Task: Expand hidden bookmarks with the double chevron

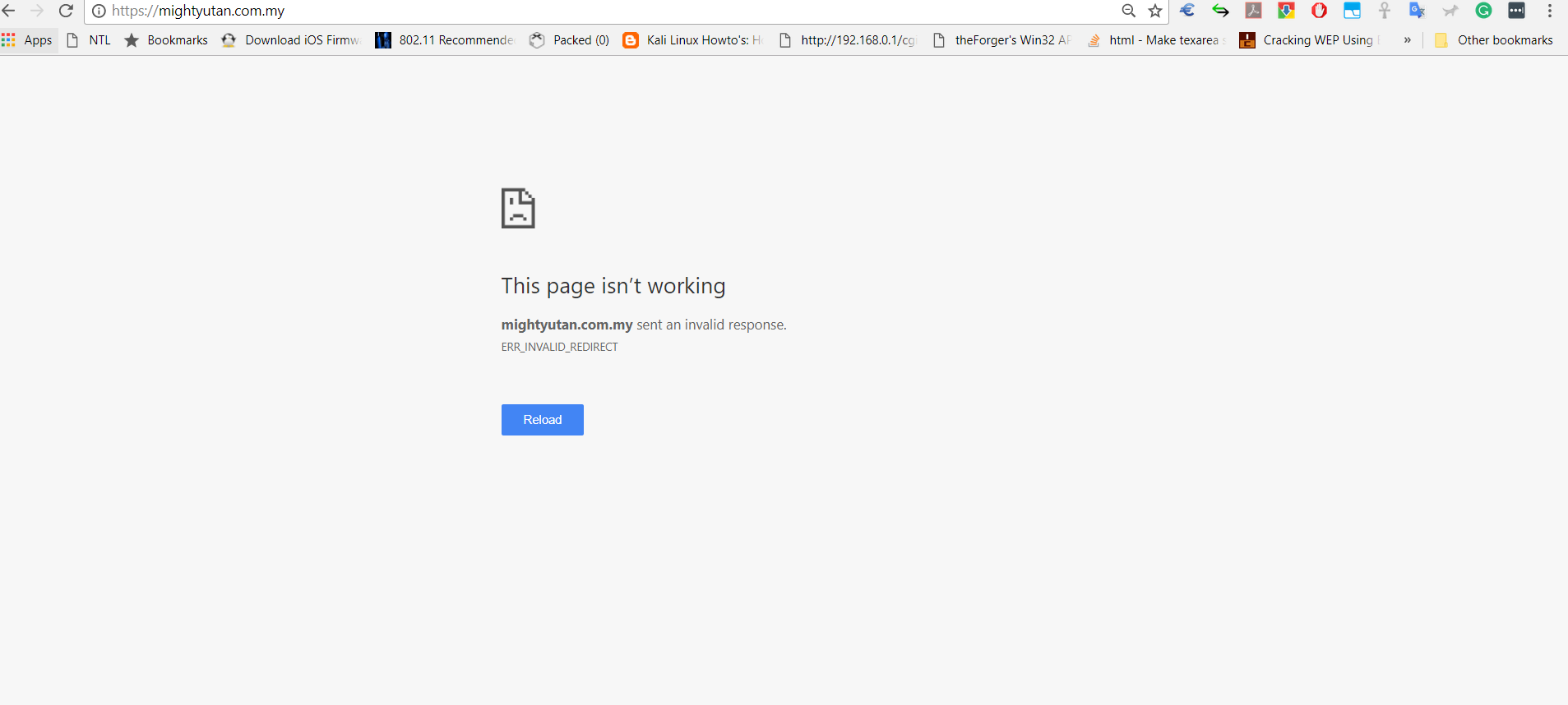Action: 1408,39
